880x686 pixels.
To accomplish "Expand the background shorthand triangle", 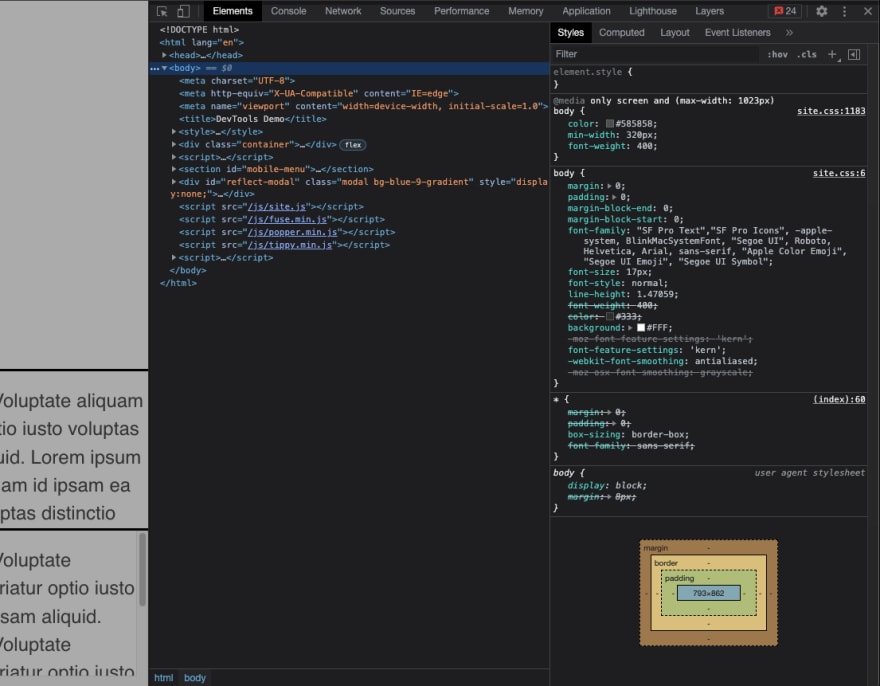I will click(x=630, y=328).
